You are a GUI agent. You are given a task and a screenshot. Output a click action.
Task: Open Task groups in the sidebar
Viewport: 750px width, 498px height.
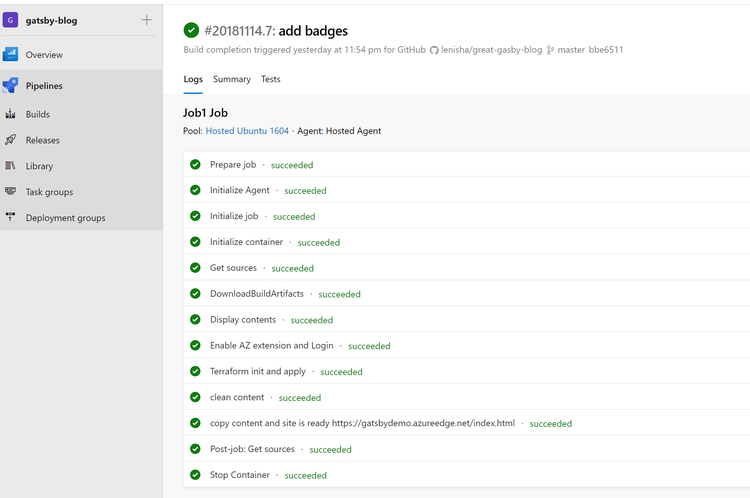[81, 191]
